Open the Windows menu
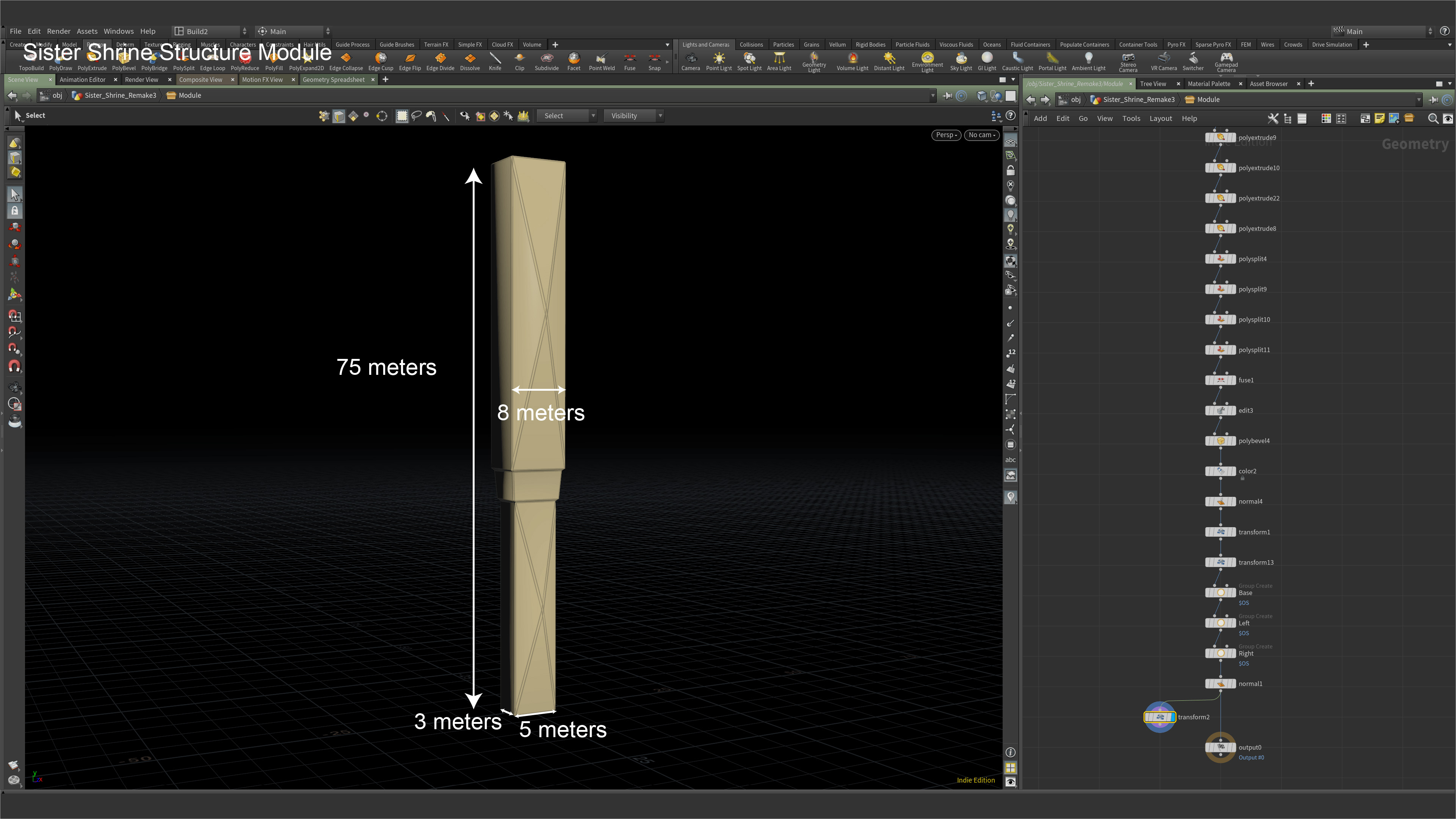The image size is (1456, 819). [x=118, y=31]
